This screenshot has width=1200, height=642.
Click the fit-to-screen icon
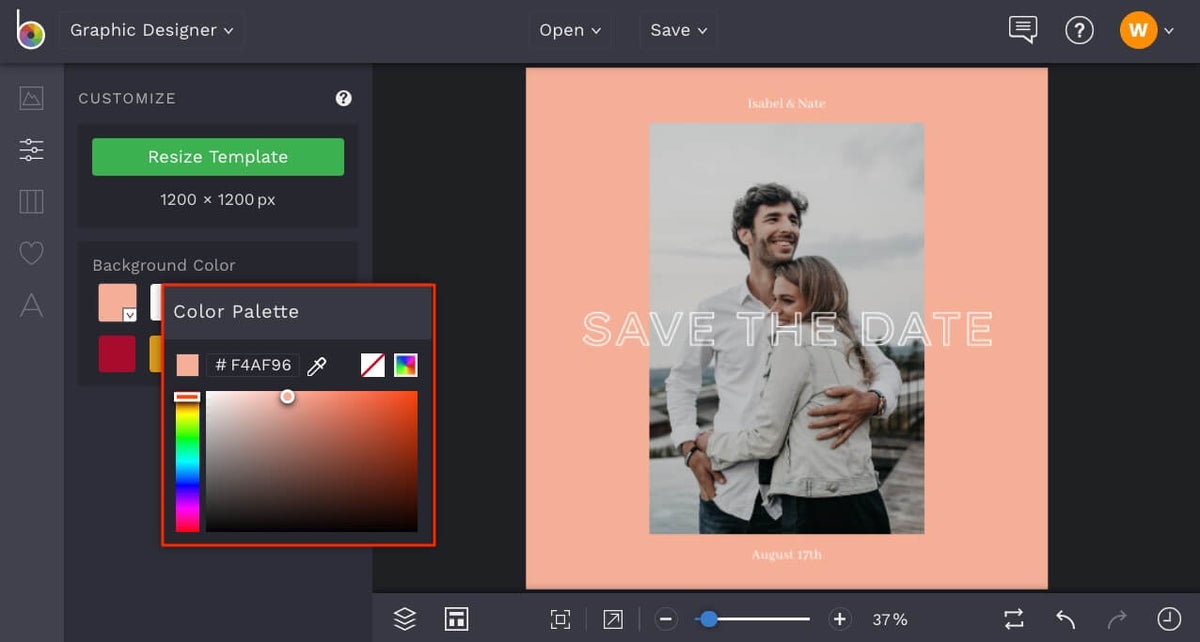pos(560,619)
